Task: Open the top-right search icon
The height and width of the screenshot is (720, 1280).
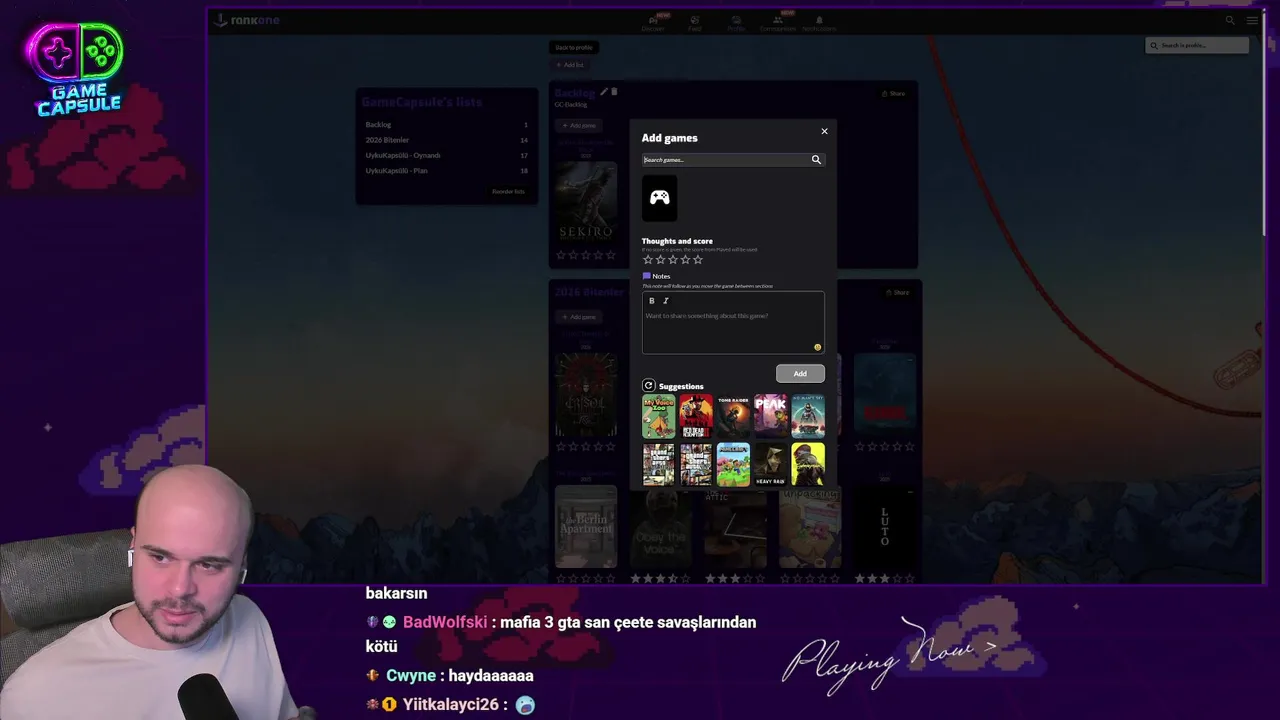Action: [1230, 20]
